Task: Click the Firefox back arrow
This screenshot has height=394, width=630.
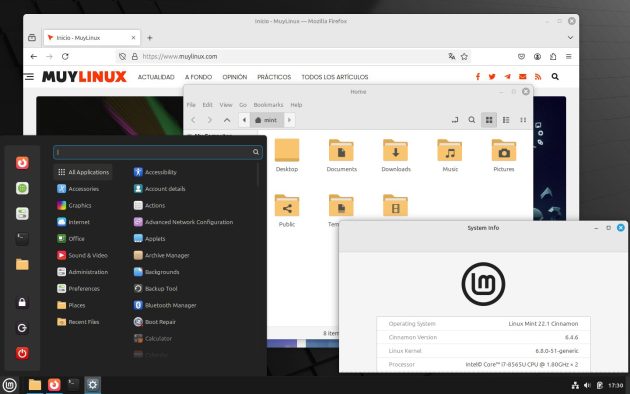Action: (34, 57)
